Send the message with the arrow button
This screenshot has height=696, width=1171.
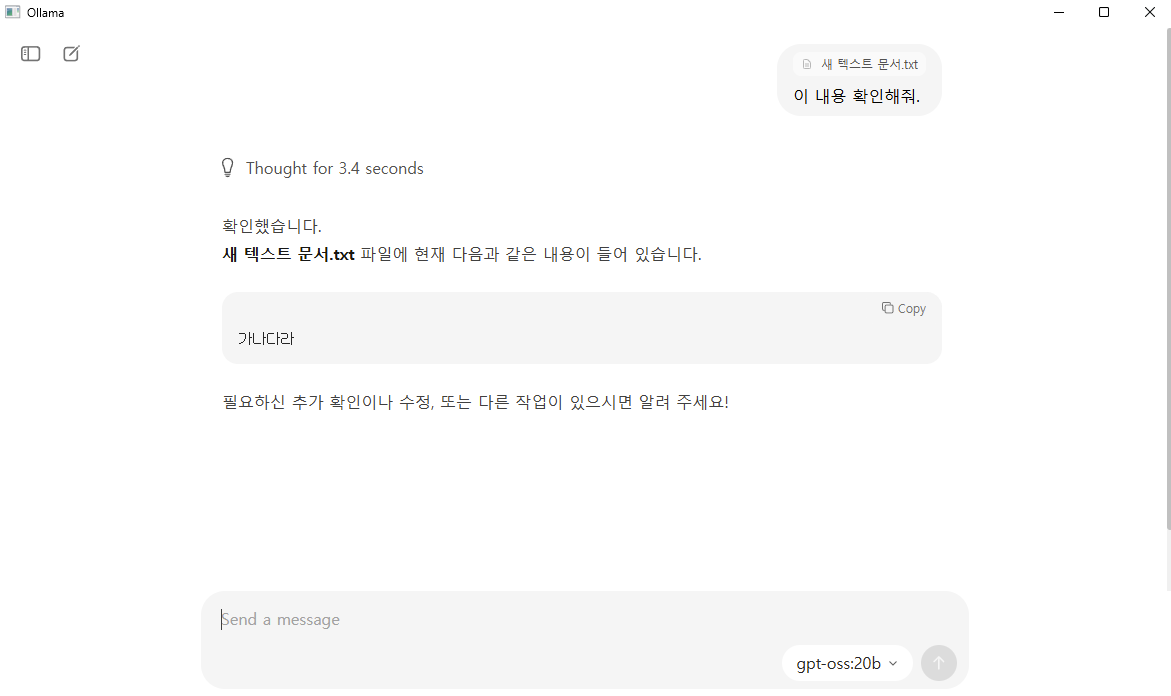click(x=939, y=663)
